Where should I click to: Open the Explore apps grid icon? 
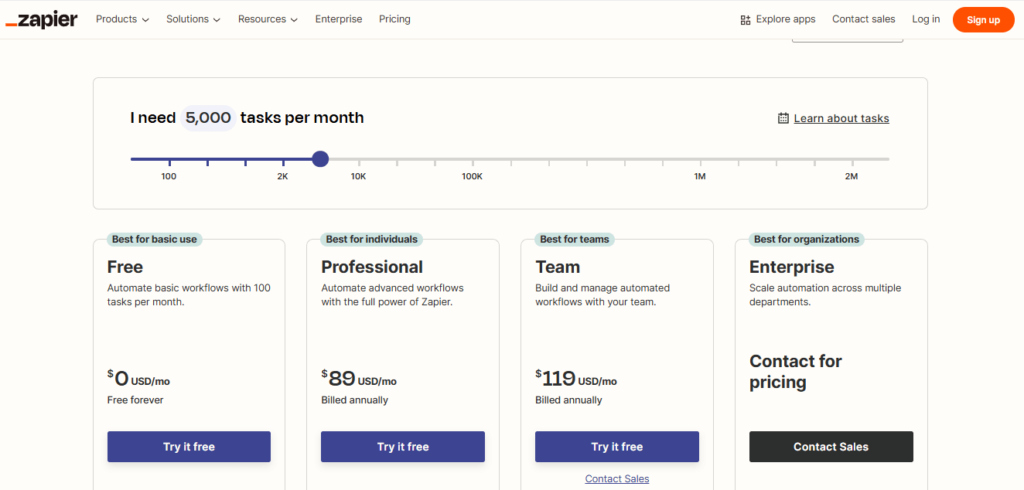(745, 20)
